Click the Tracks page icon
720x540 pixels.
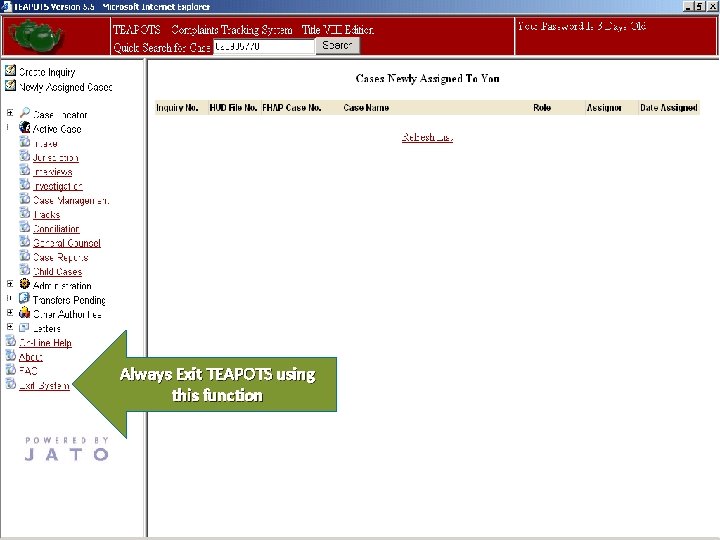(x=25, y=213)
